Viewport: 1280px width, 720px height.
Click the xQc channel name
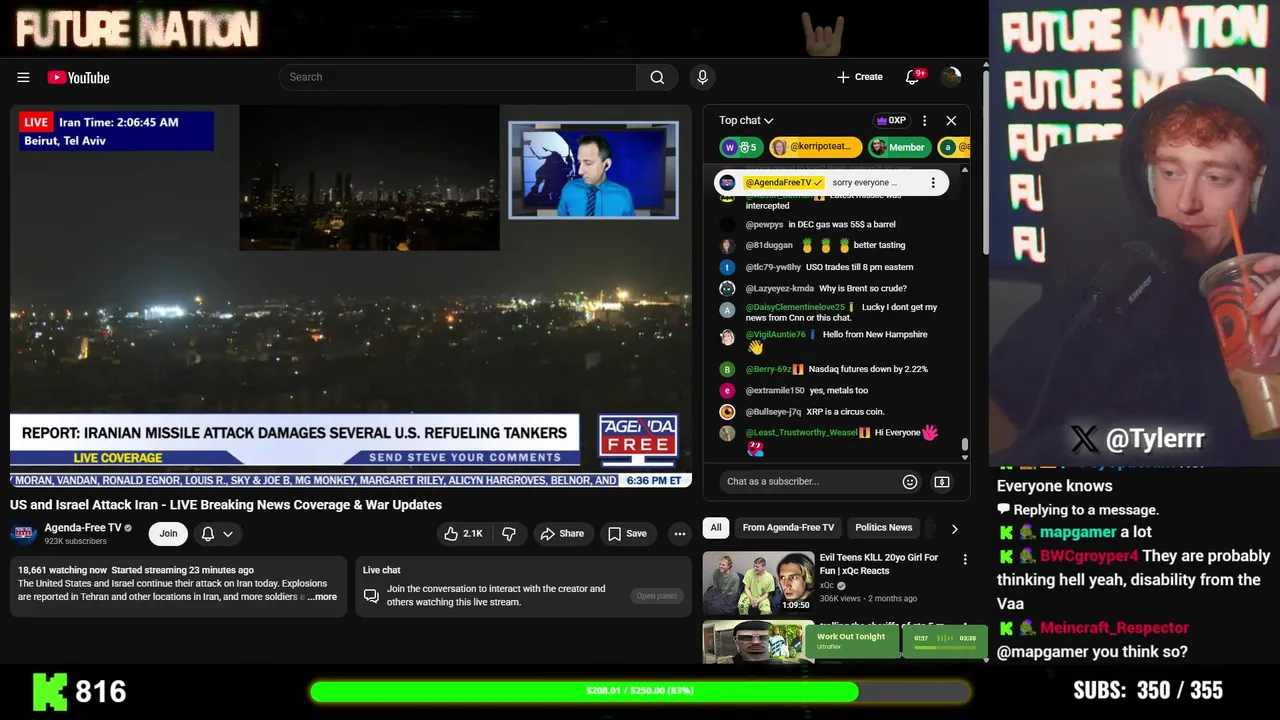tap(827, 585)
